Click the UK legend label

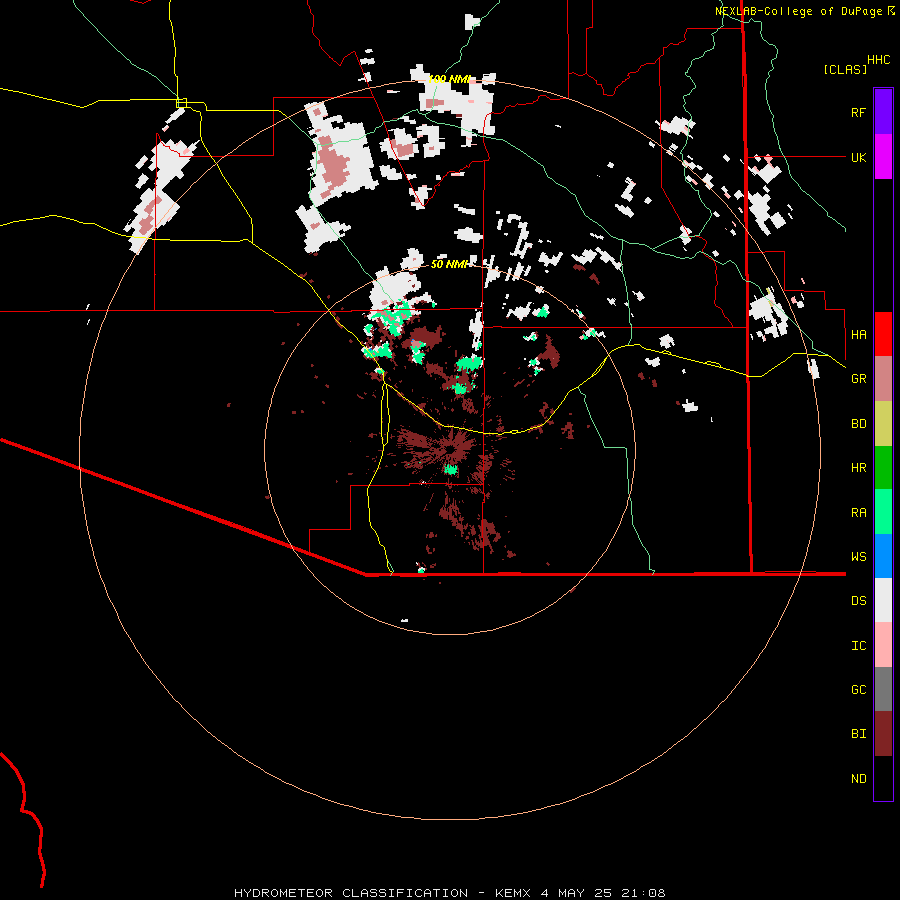858,158
